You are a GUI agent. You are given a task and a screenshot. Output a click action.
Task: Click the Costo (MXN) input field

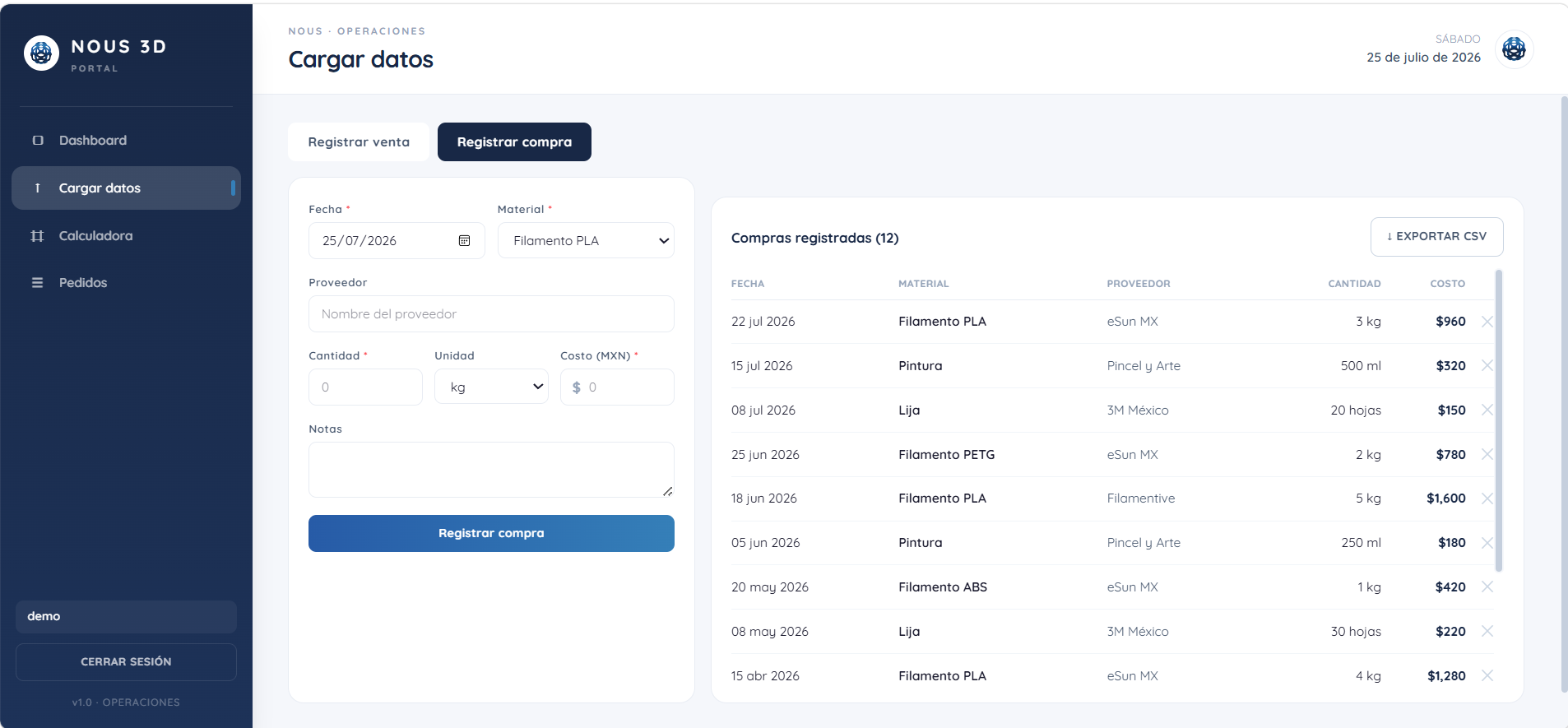617,387
